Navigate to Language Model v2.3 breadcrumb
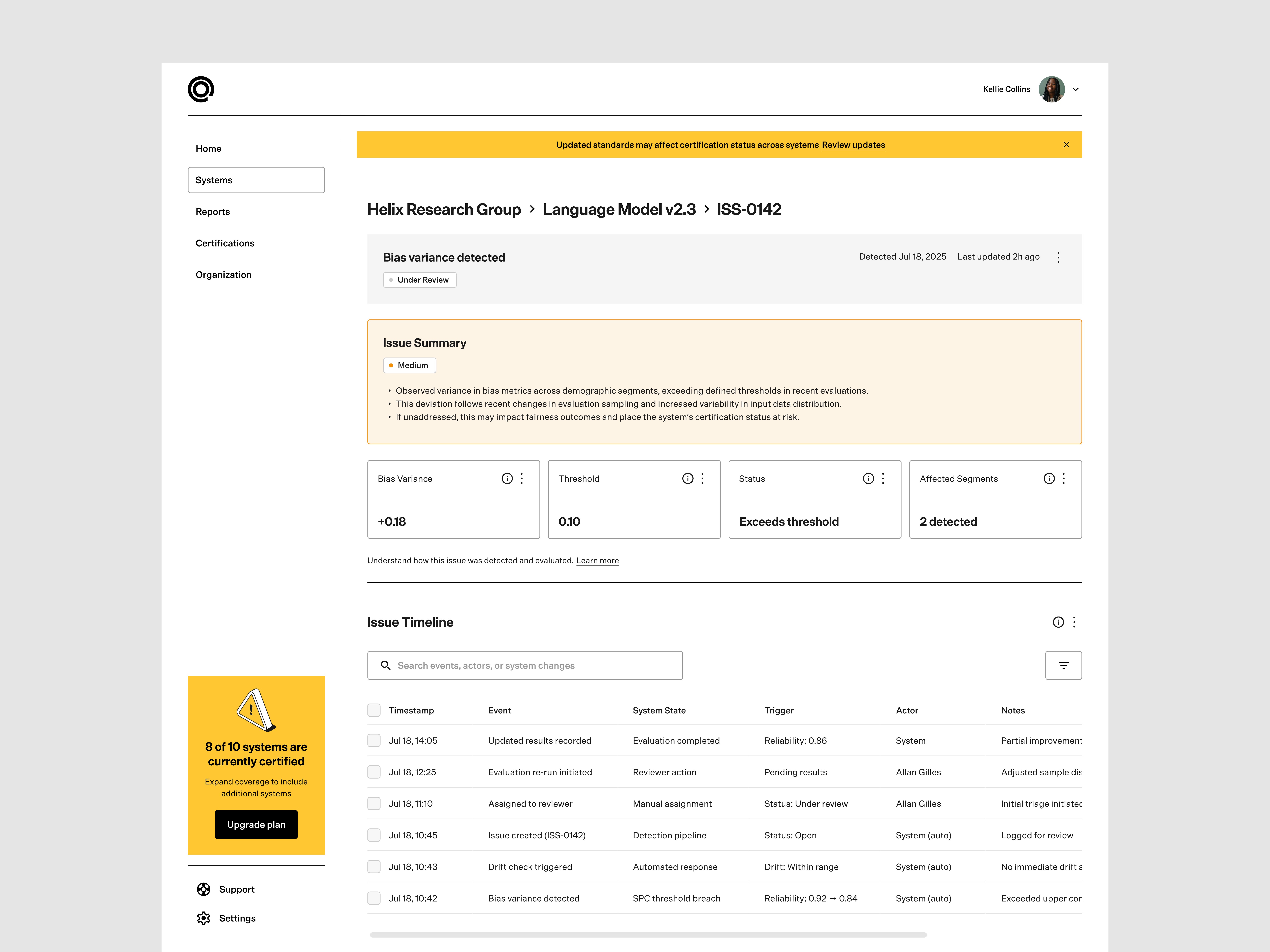 [x=619, y=209]
